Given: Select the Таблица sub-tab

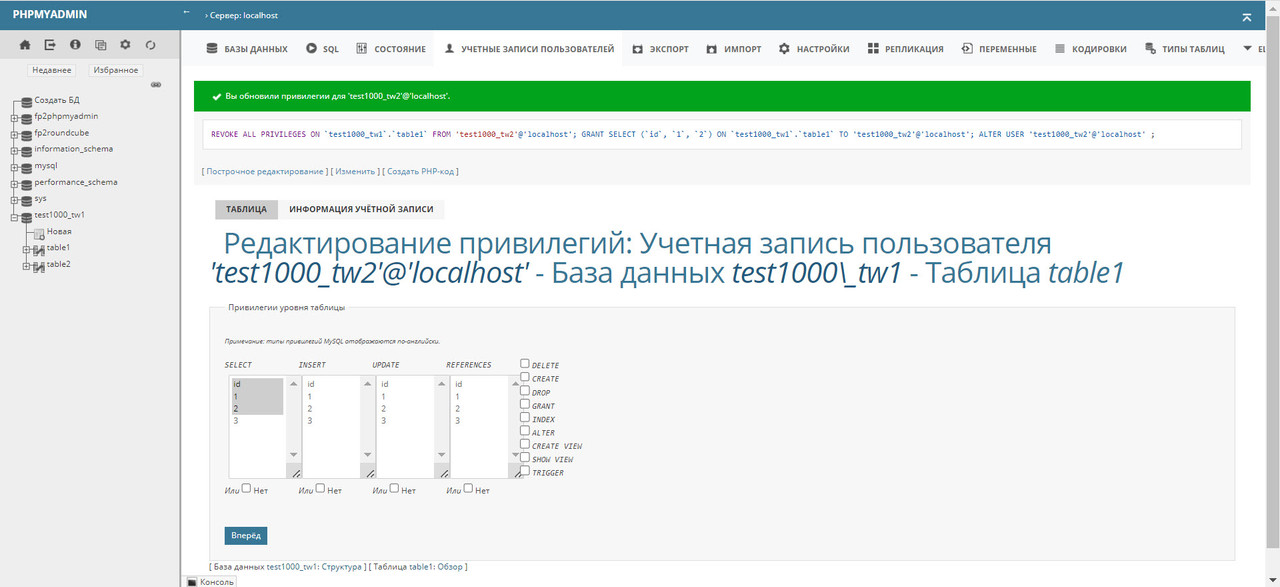Looking at the screenshot, I should click(x=246, y=209).
